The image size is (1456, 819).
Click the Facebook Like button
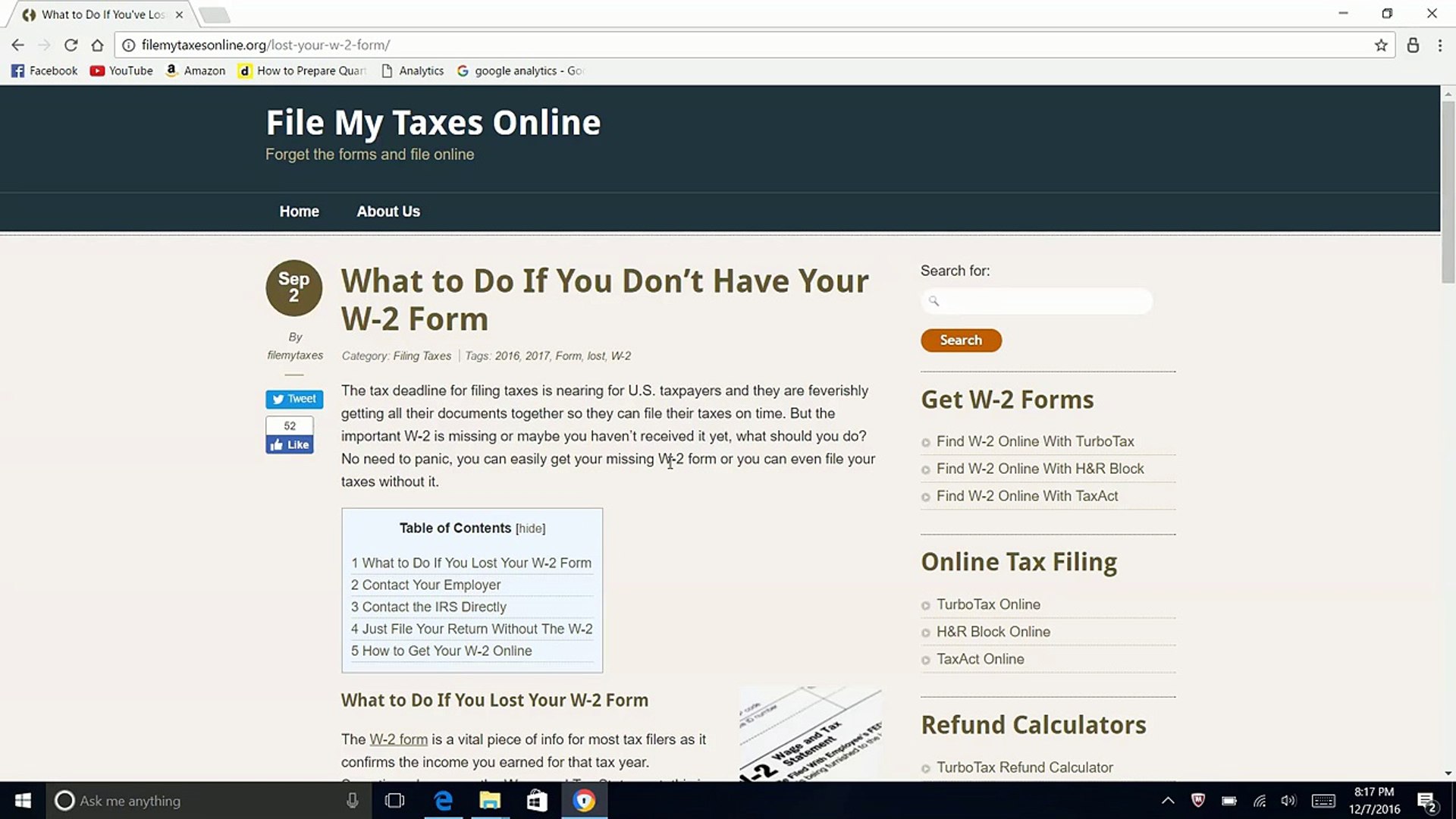290,444
